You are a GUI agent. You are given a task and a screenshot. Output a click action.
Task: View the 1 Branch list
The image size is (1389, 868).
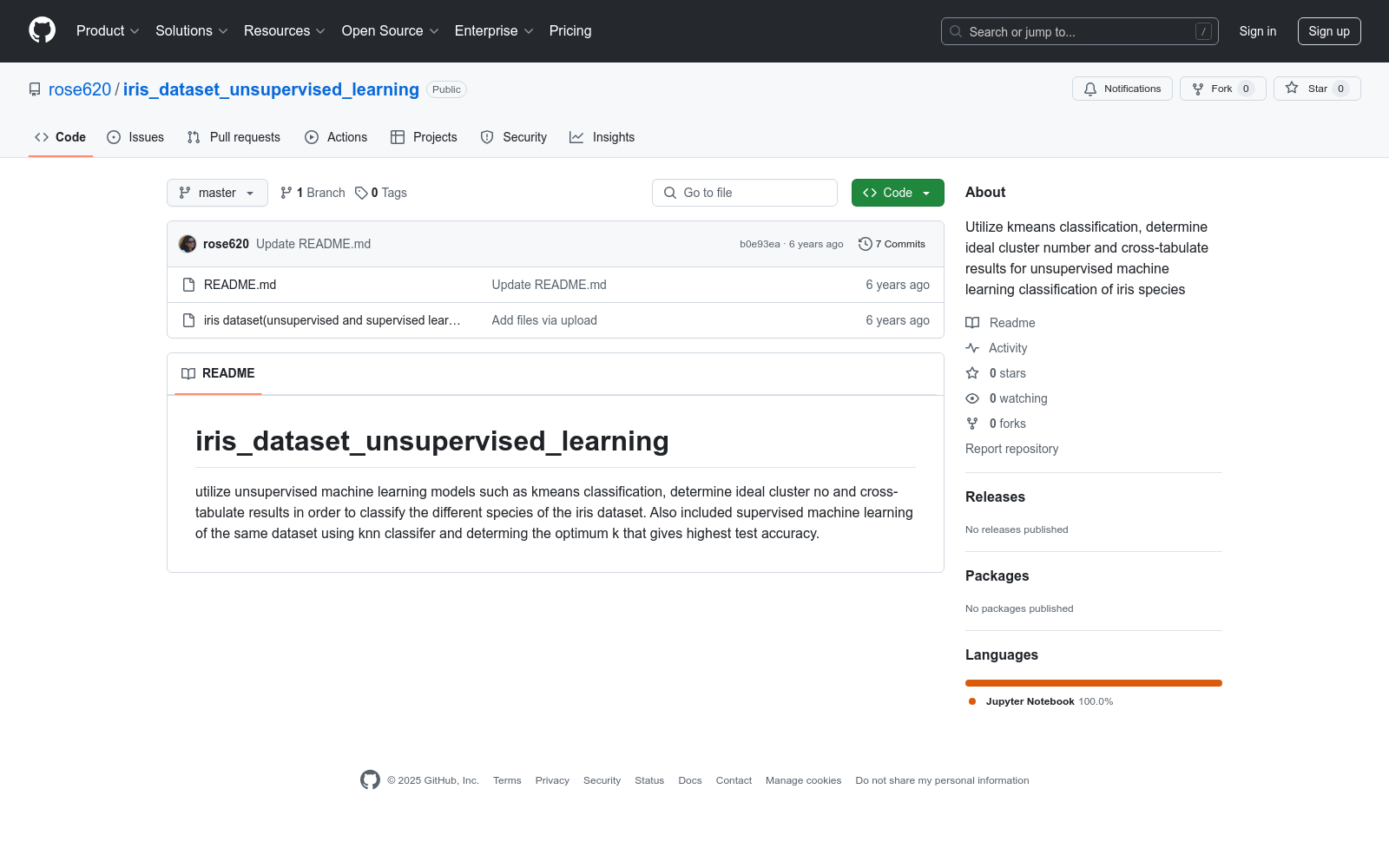[x=313, y=193]
